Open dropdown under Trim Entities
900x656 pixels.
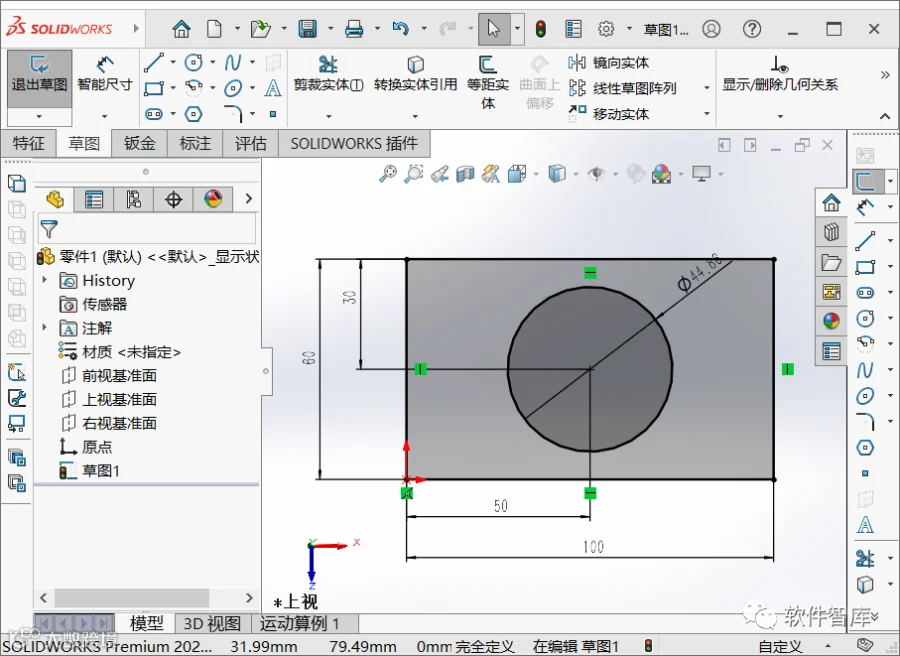[x=328, y=116]
